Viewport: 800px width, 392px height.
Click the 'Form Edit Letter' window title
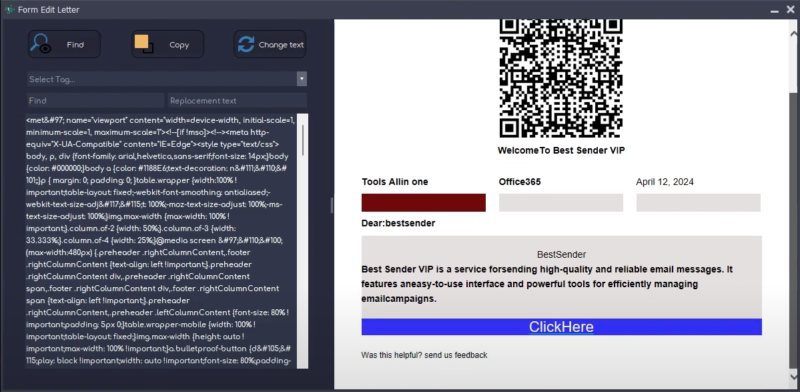coord(48,10)
